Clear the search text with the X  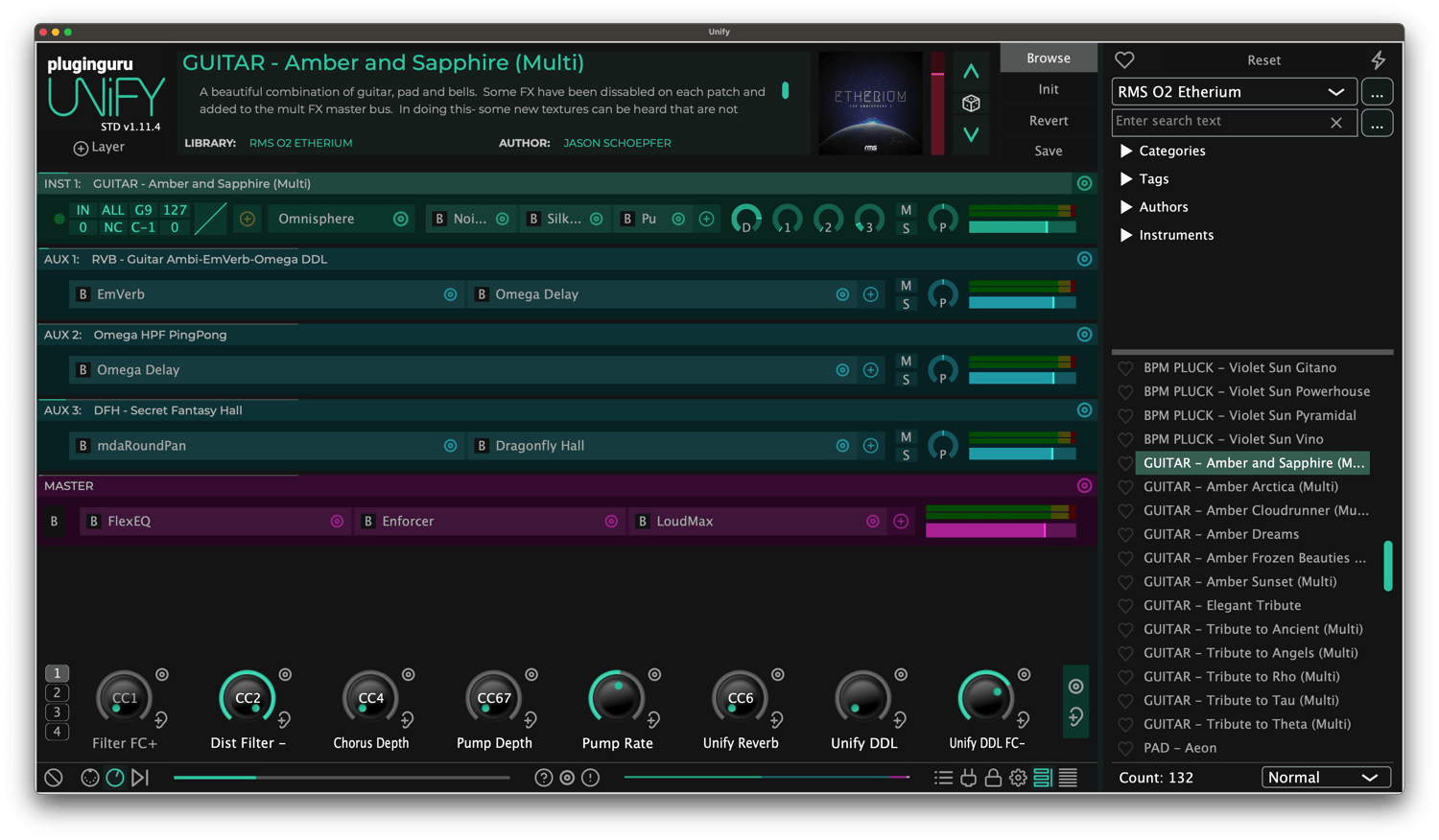point(1336,123)
